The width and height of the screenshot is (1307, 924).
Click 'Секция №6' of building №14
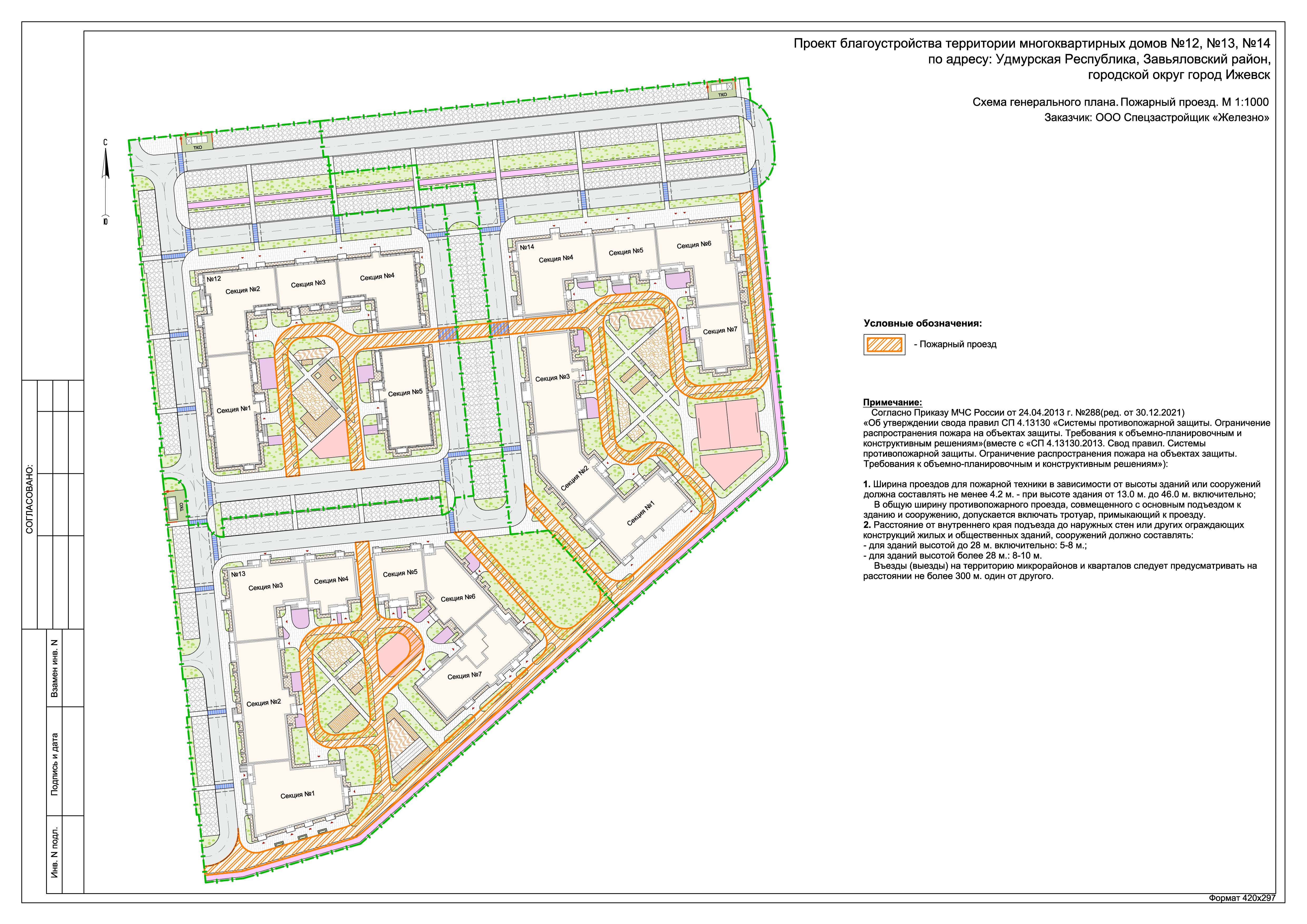click(694, 245)
